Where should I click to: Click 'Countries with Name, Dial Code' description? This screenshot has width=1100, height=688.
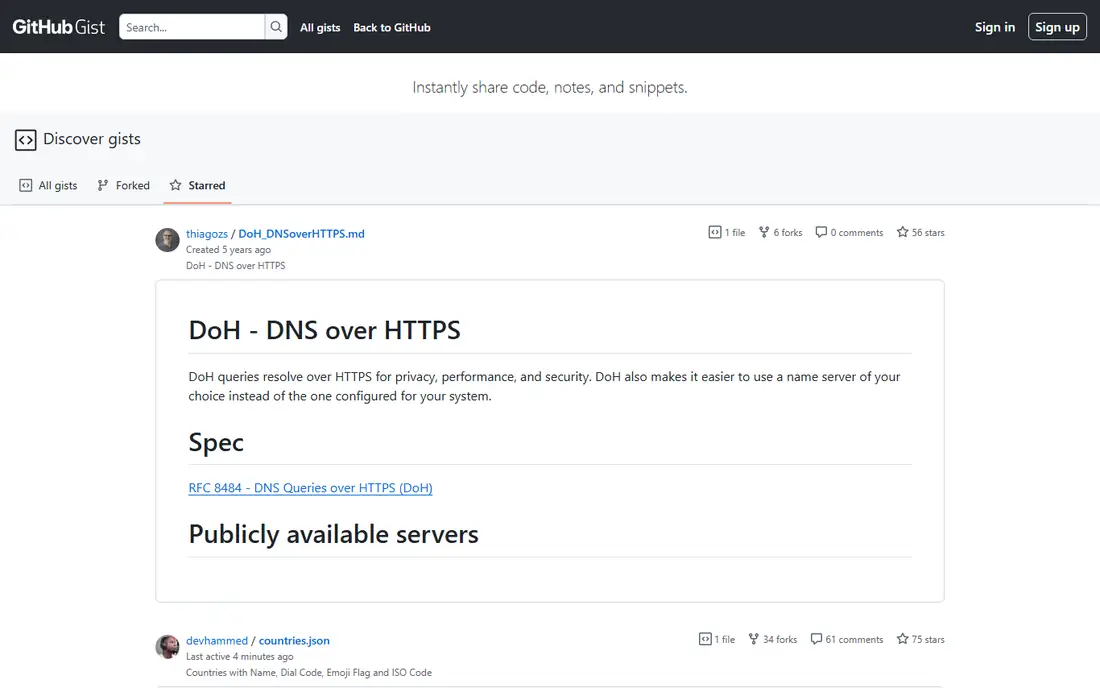[309, 673]
